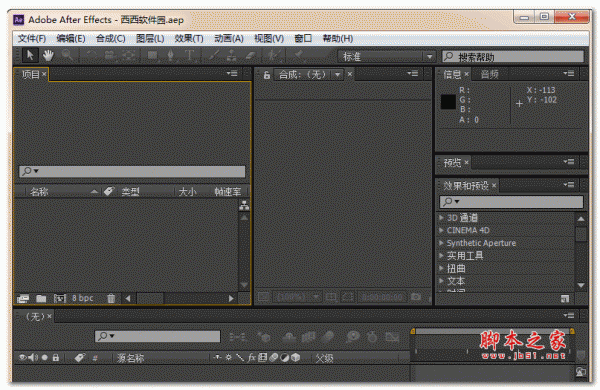
Task: Click the black color swatch in Info panel
Action: pos(448,102)
